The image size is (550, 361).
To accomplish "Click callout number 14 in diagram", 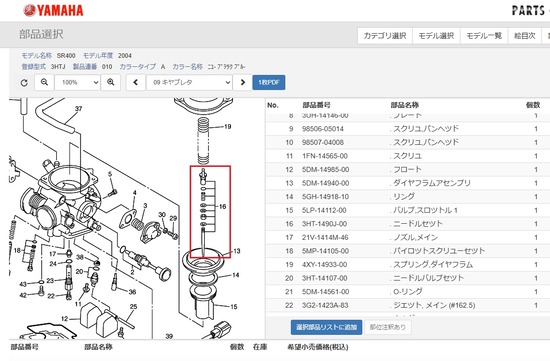I will click(236, 275).
